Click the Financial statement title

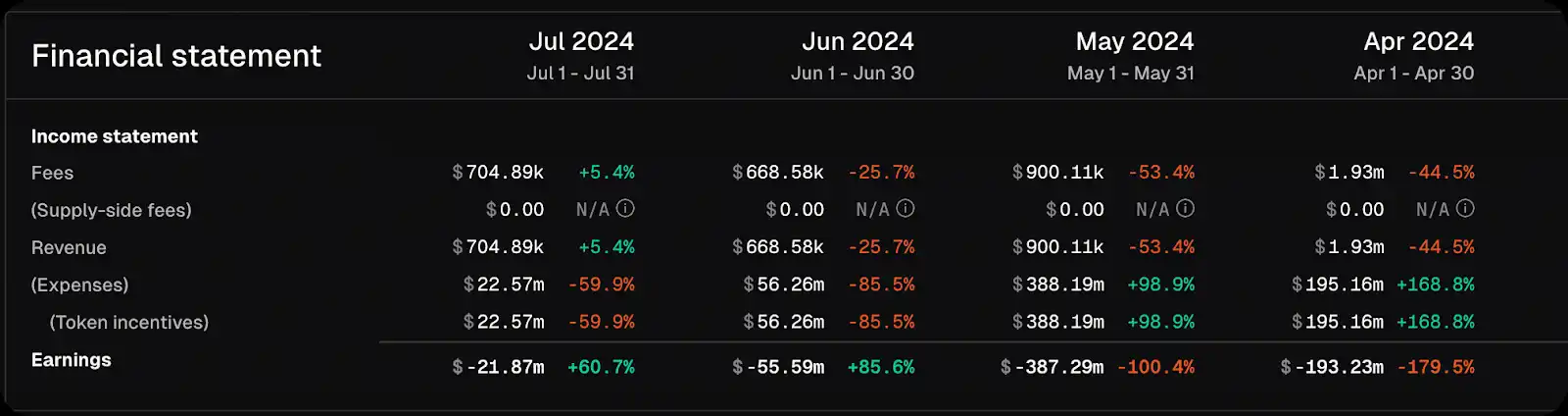click(x=176, y=56)
